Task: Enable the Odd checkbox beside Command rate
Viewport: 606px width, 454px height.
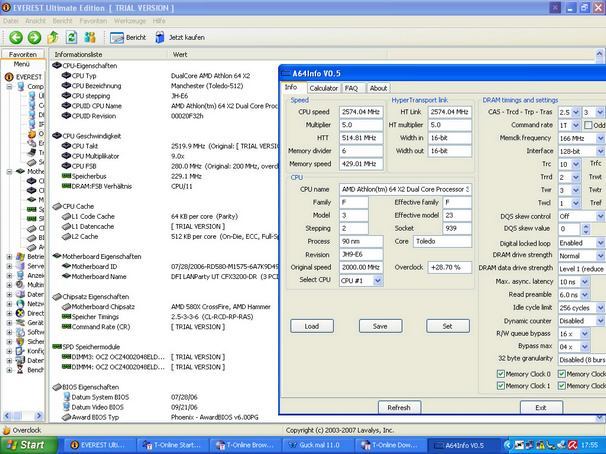Action: click(587, 125)
